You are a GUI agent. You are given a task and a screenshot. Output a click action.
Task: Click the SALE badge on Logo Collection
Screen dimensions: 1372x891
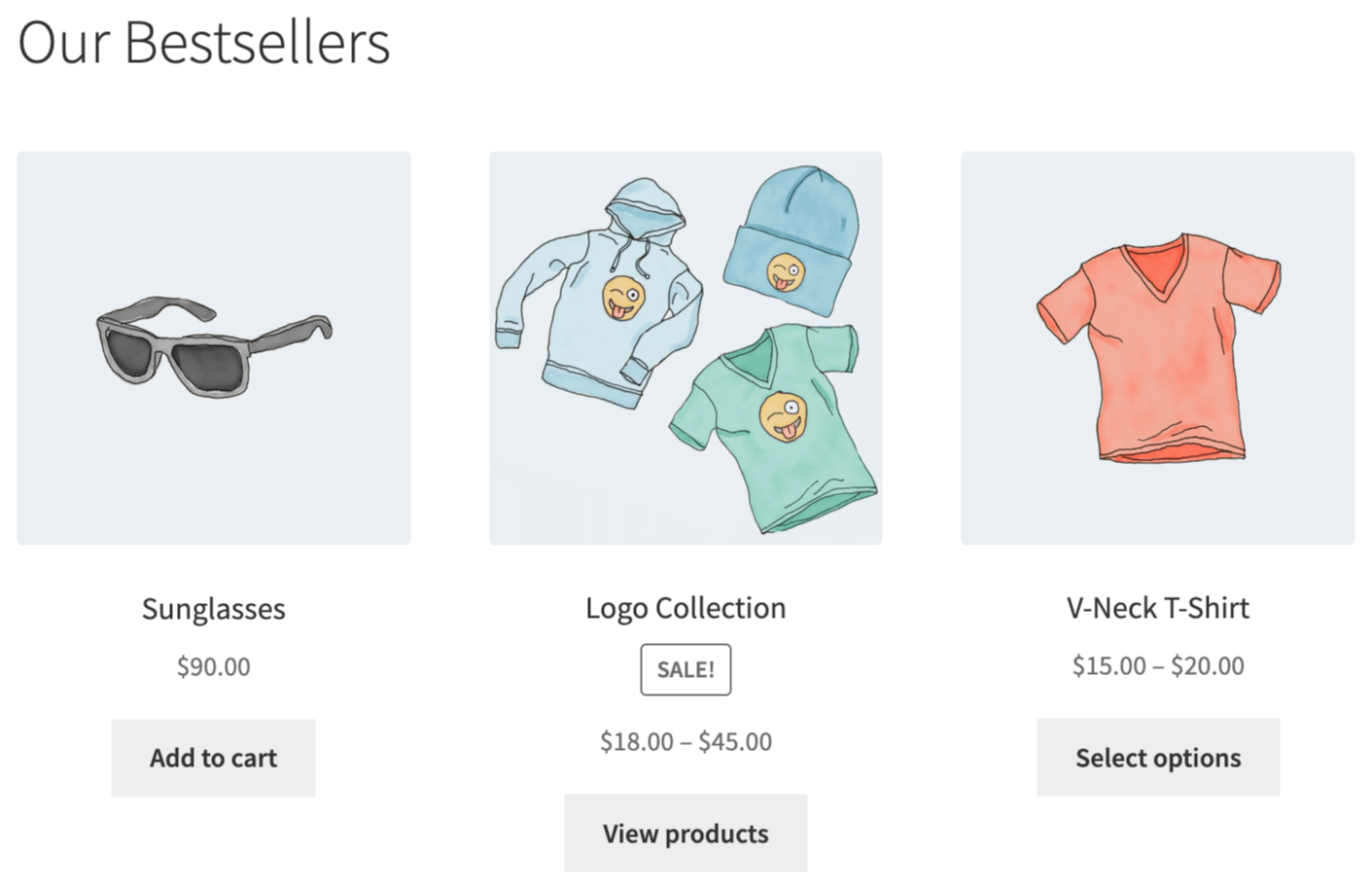[x=686, y=669]
